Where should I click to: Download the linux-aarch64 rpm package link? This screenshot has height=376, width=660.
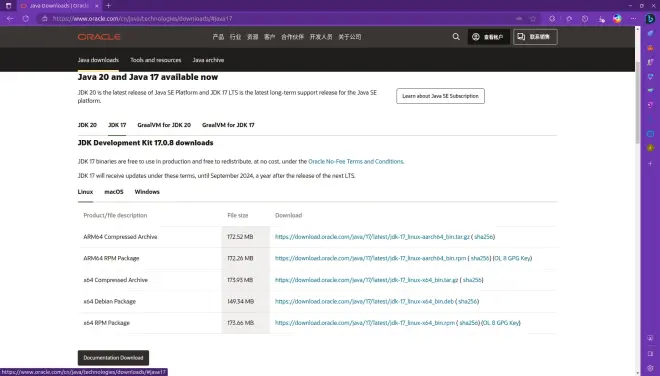(x=370, y=258)
